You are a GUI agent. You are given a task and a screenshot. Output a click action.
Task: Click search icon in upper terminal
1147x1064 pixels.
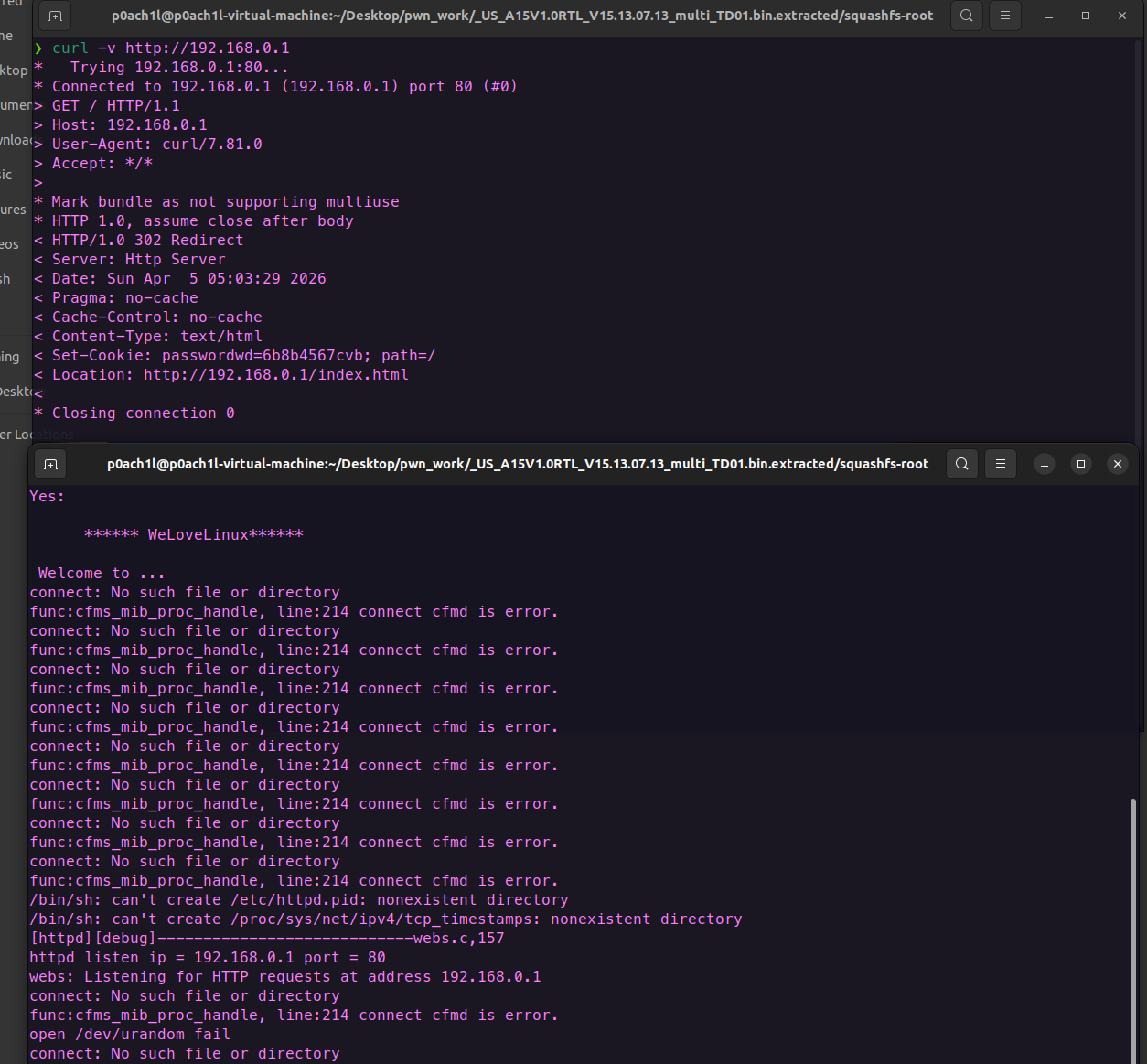(966, 16)
